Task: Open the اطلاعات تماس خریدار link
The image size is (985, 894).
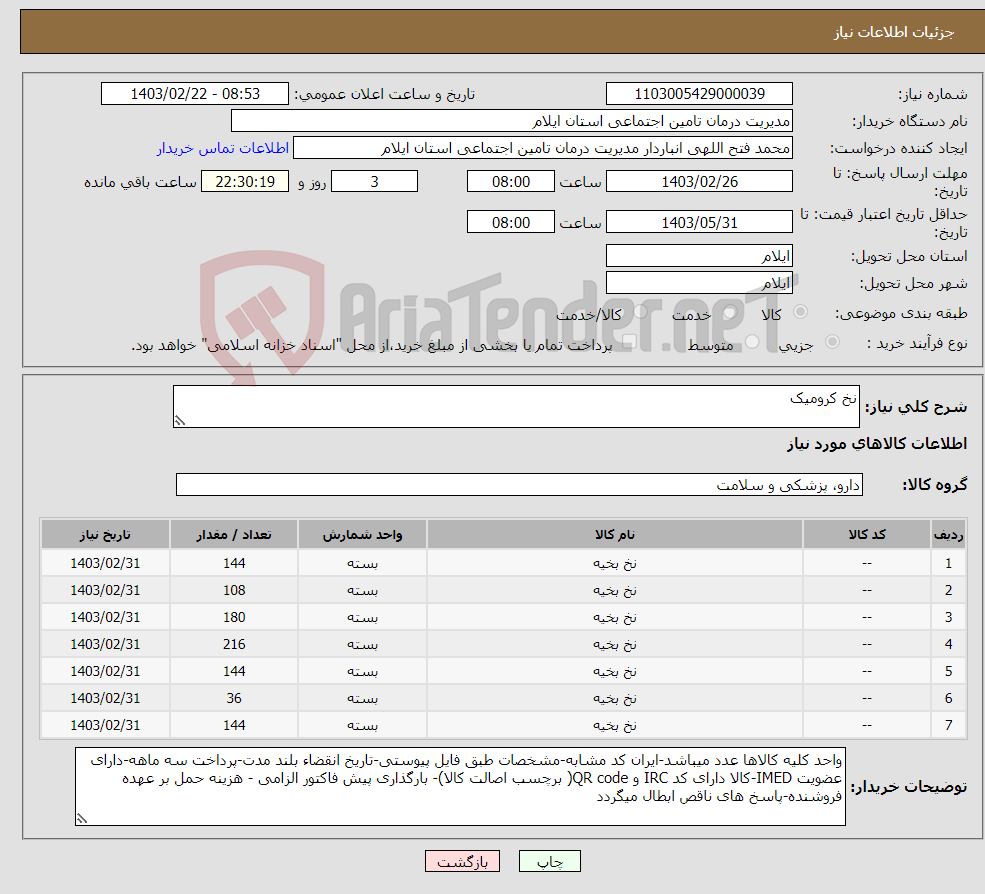Action: click(223, 148)
